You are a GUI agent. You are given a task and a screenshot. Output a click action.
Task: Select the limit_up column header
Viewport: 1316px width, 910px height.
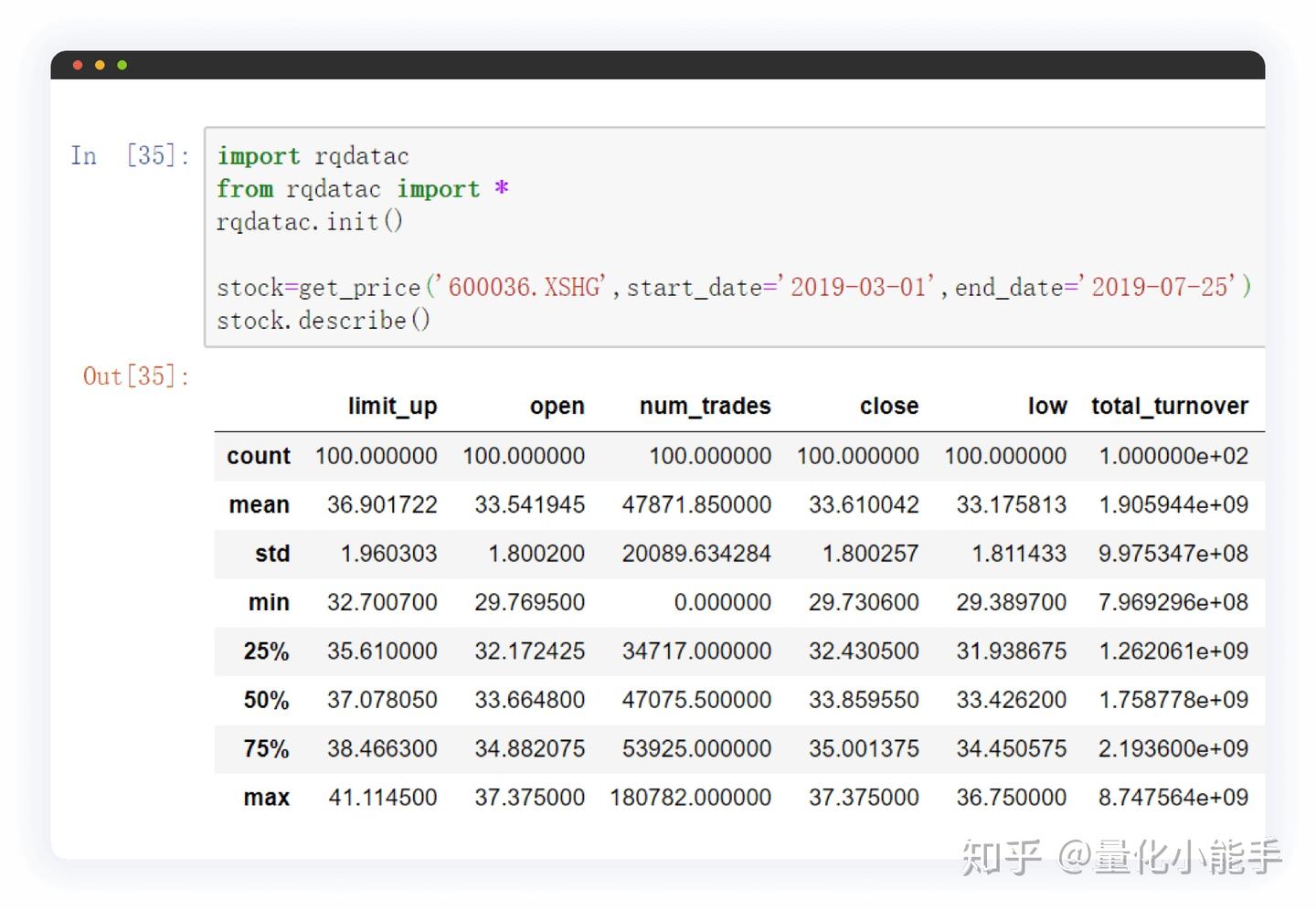pyautogui.click(x=392, y=406)
